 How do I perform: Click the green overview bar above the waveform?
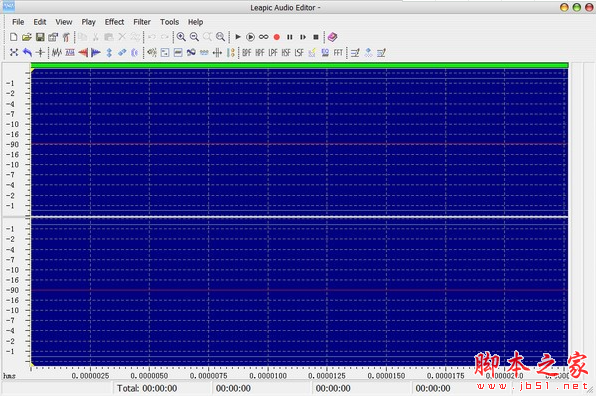click(x=300, y=65)
